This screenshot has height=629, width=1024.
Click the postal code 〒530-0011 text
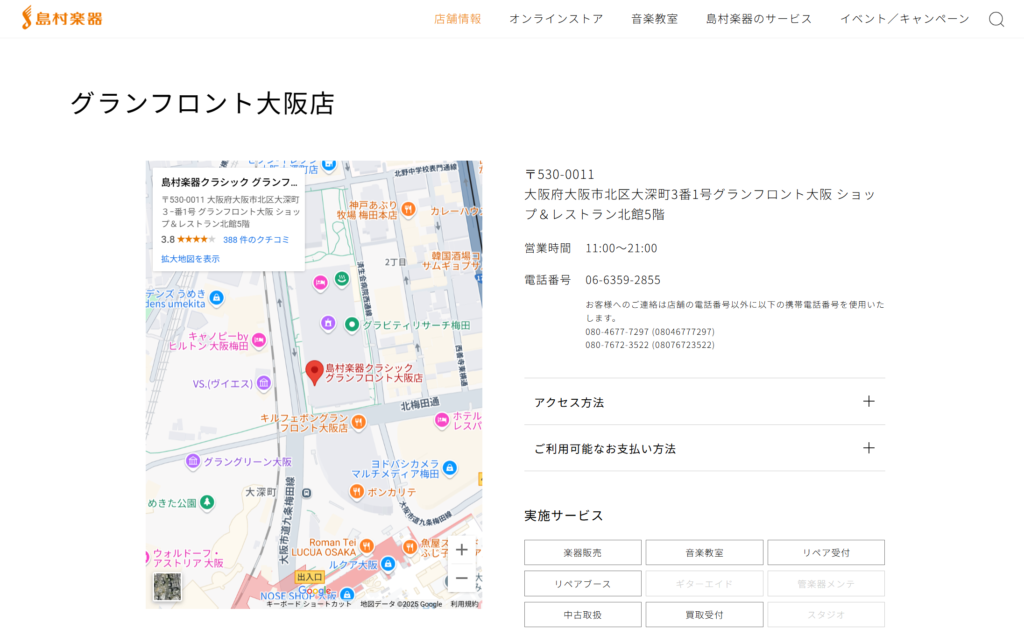point(560,174)
